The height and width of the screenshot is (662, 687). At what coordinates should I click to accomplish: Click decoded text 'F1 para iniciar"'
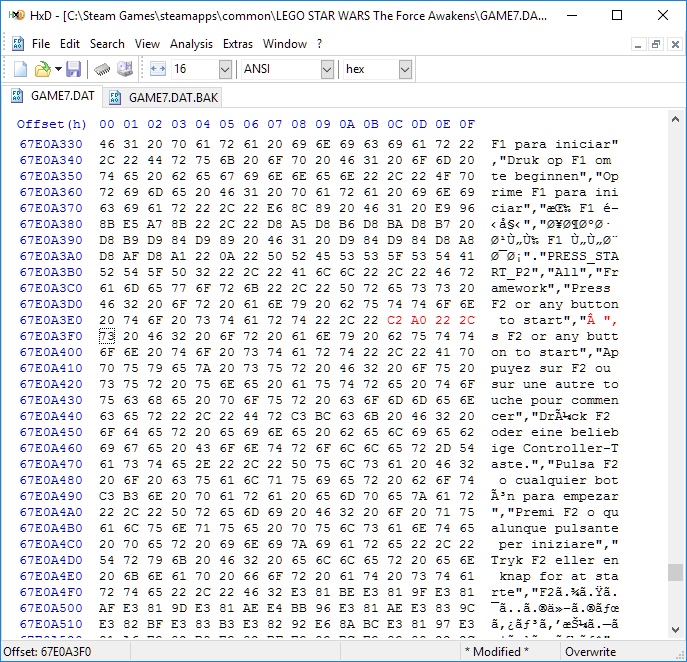coord(554,144)
